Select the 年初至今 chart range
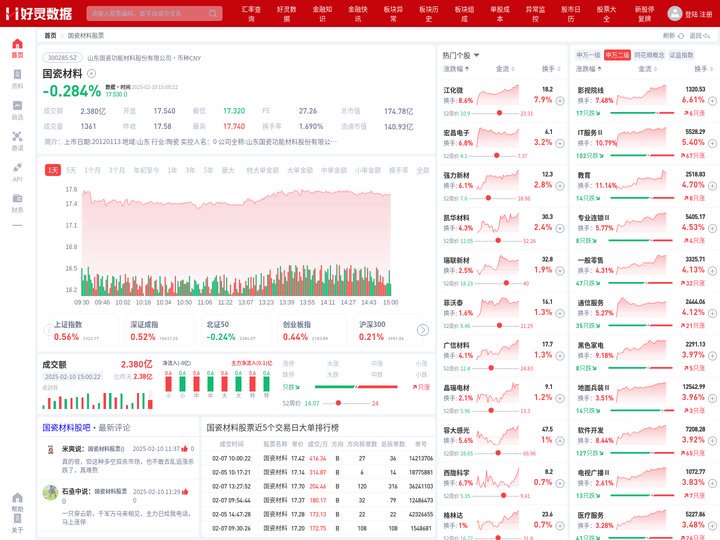The height and width of the screenshot is (540, 720). [146, 170]
